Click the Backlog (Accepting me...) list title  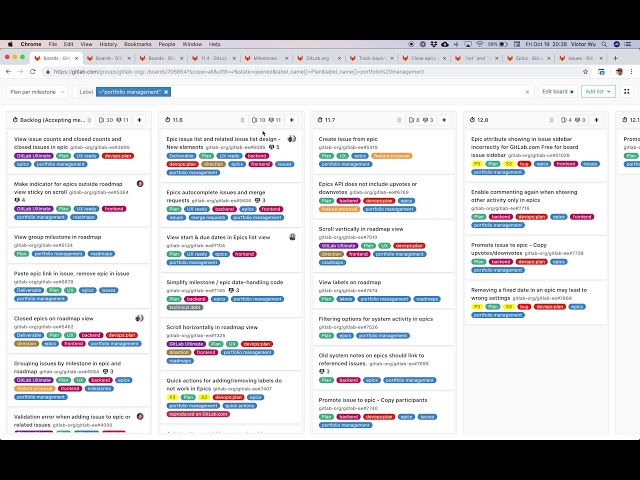point(52,120)
